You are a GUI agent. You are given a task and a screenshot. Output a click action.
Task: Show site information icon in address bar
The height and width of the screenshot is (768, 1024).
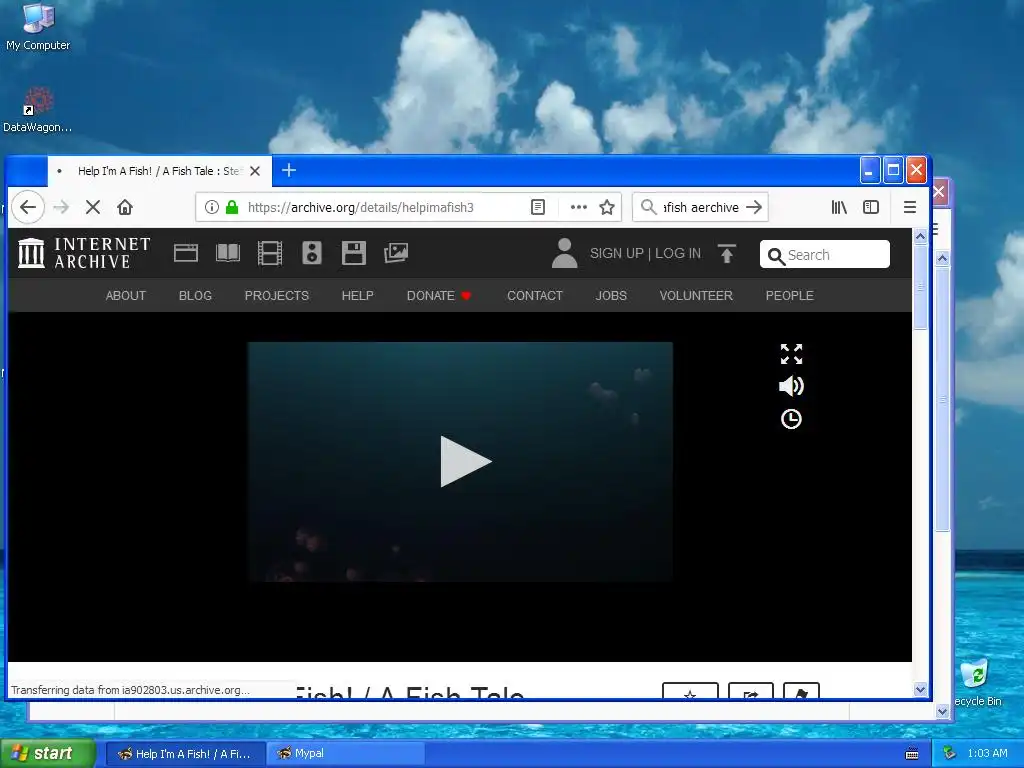coord(212,208)
